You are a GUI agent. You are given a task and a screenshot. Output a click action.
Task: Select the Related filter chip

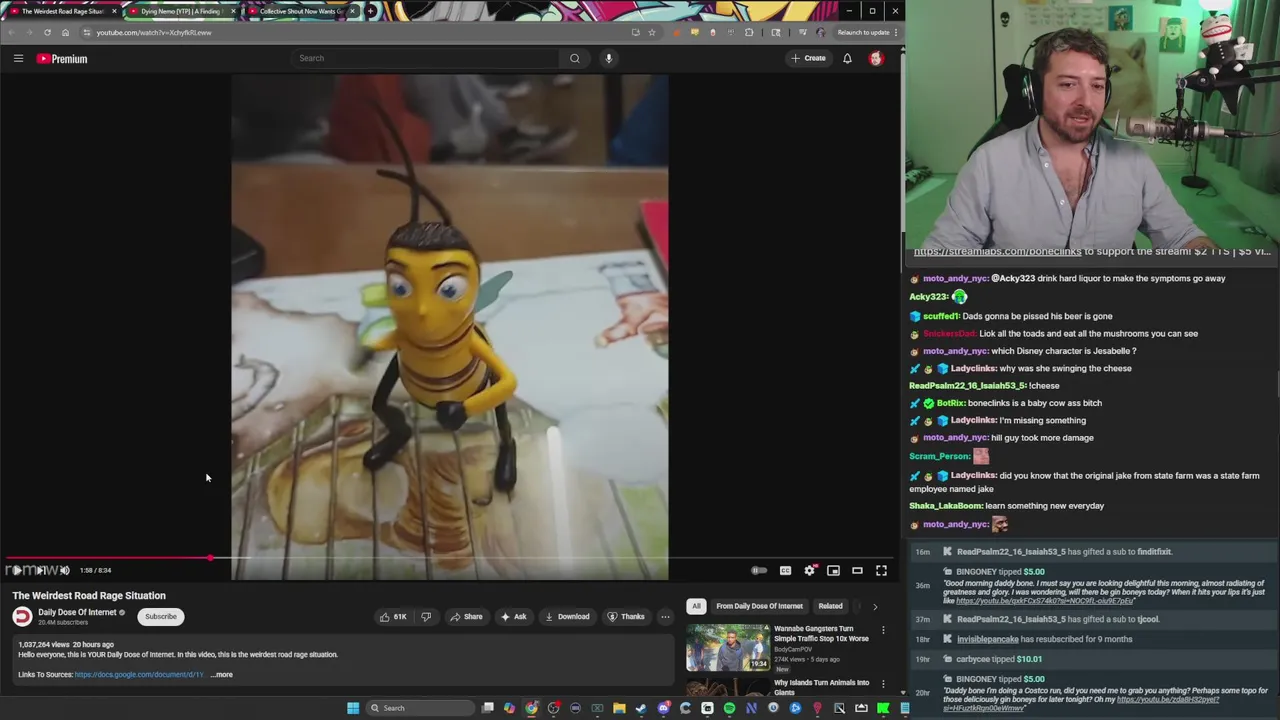[830, 606]
